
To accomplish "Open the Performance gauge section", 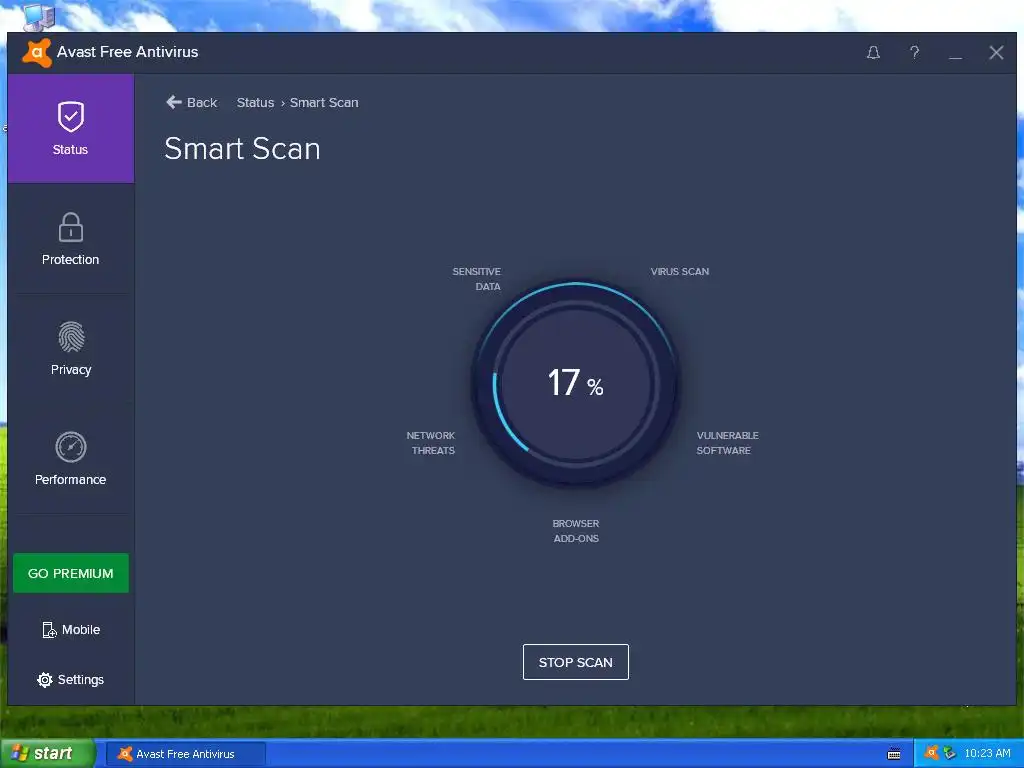I will click(x=71, y=458).
